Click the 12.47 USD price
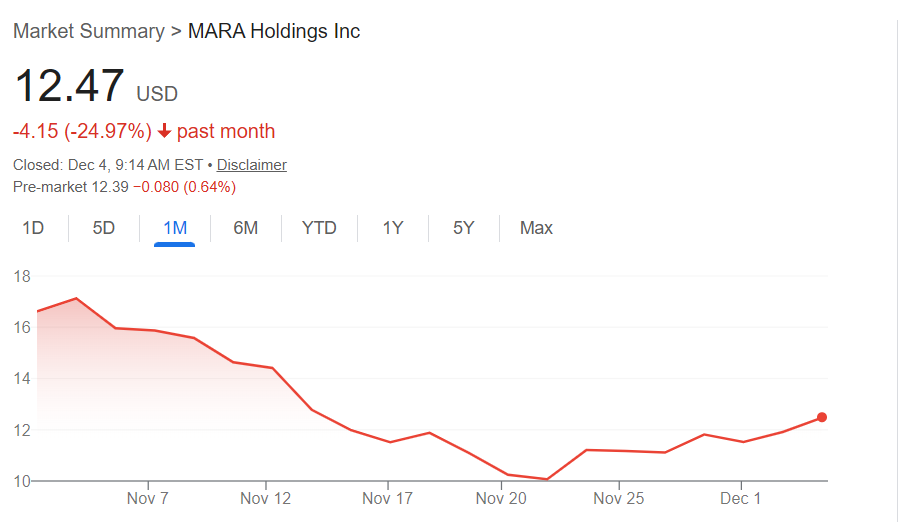 click(x=70, y=87)
